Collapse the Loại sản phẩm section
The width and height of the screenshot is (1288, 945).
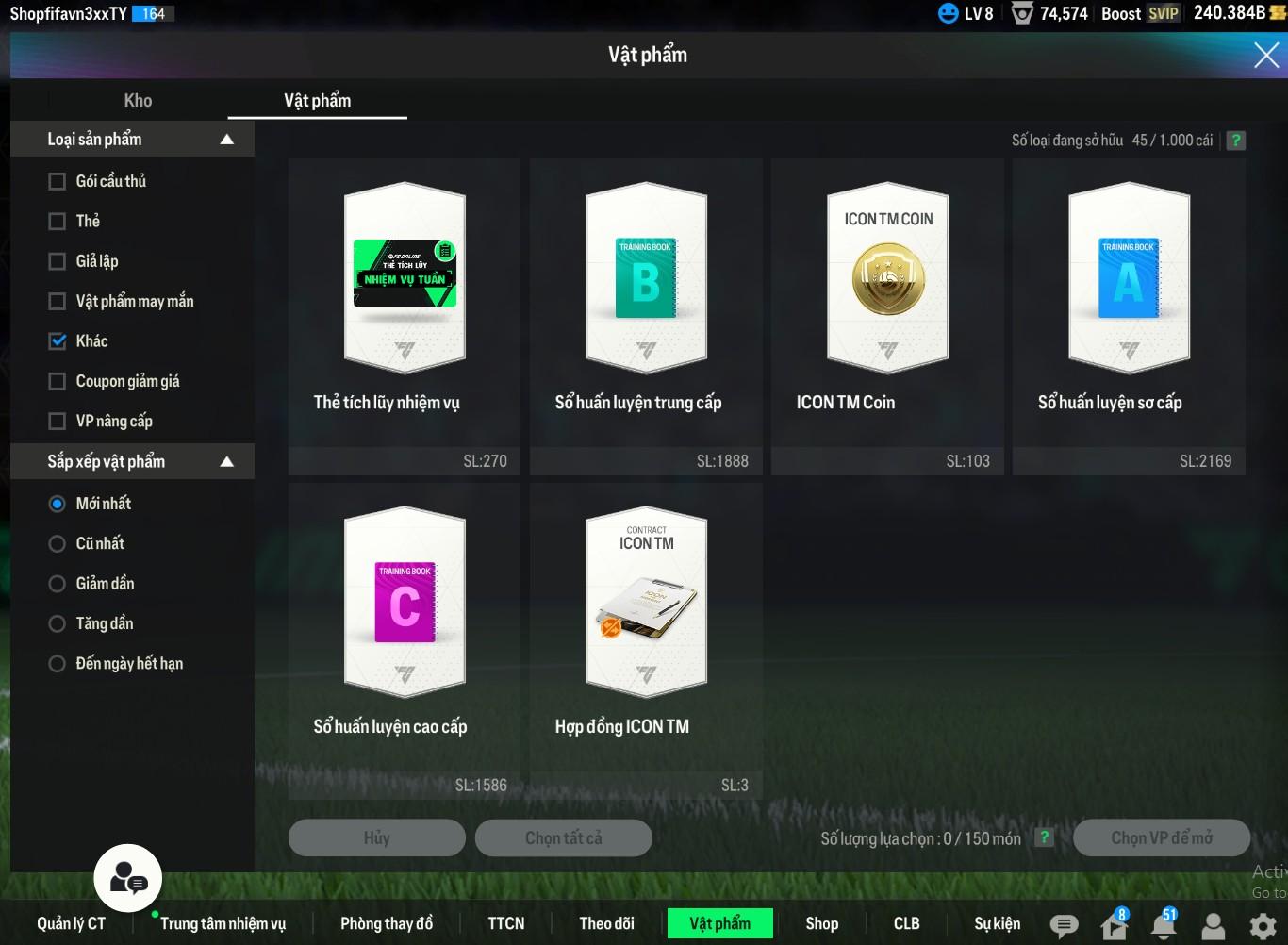(x=226, y=140)
